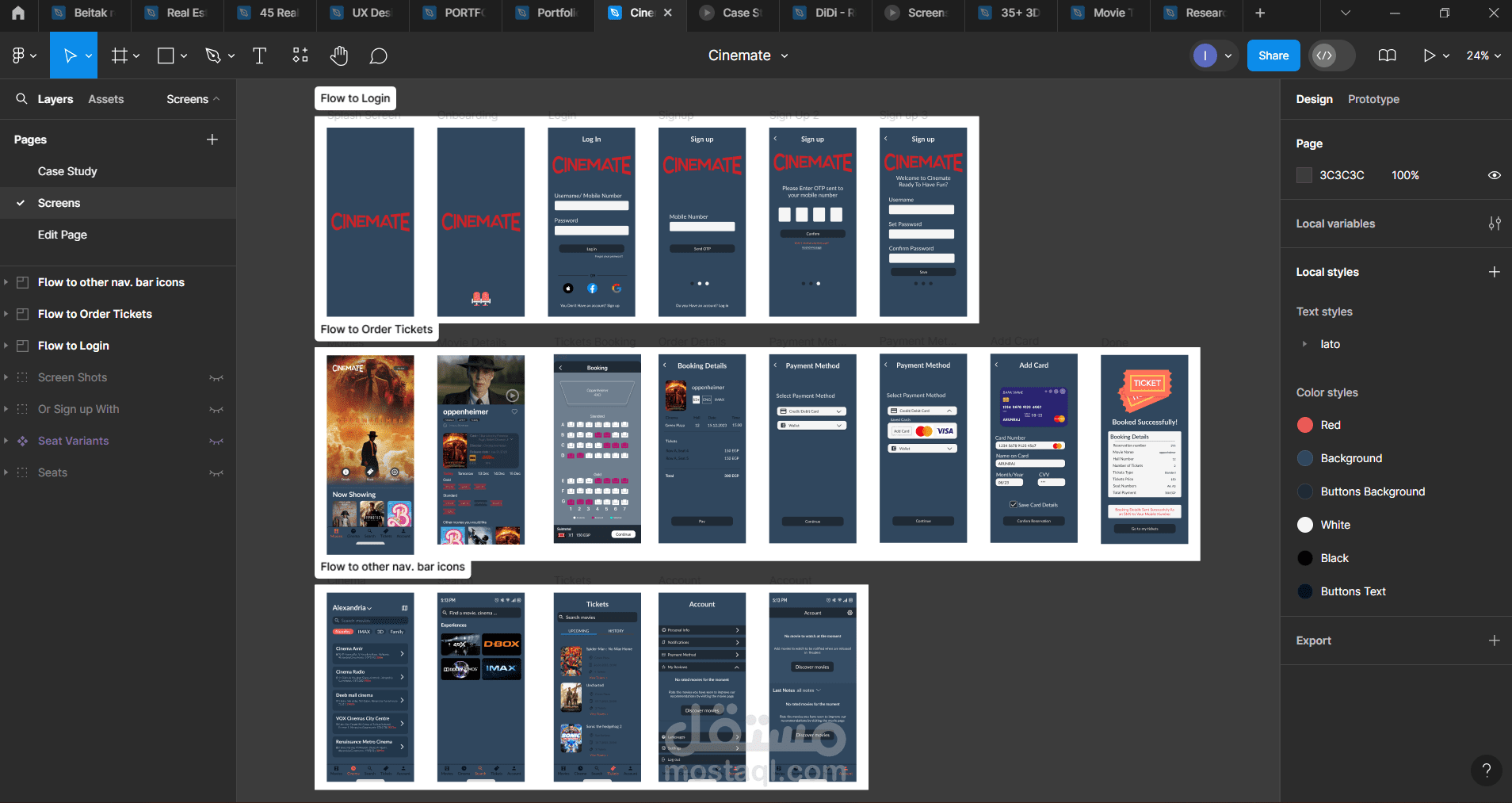This screenshot has height=803, width=1512.
Task: Open a new tab with plus
Action: 1260,13
